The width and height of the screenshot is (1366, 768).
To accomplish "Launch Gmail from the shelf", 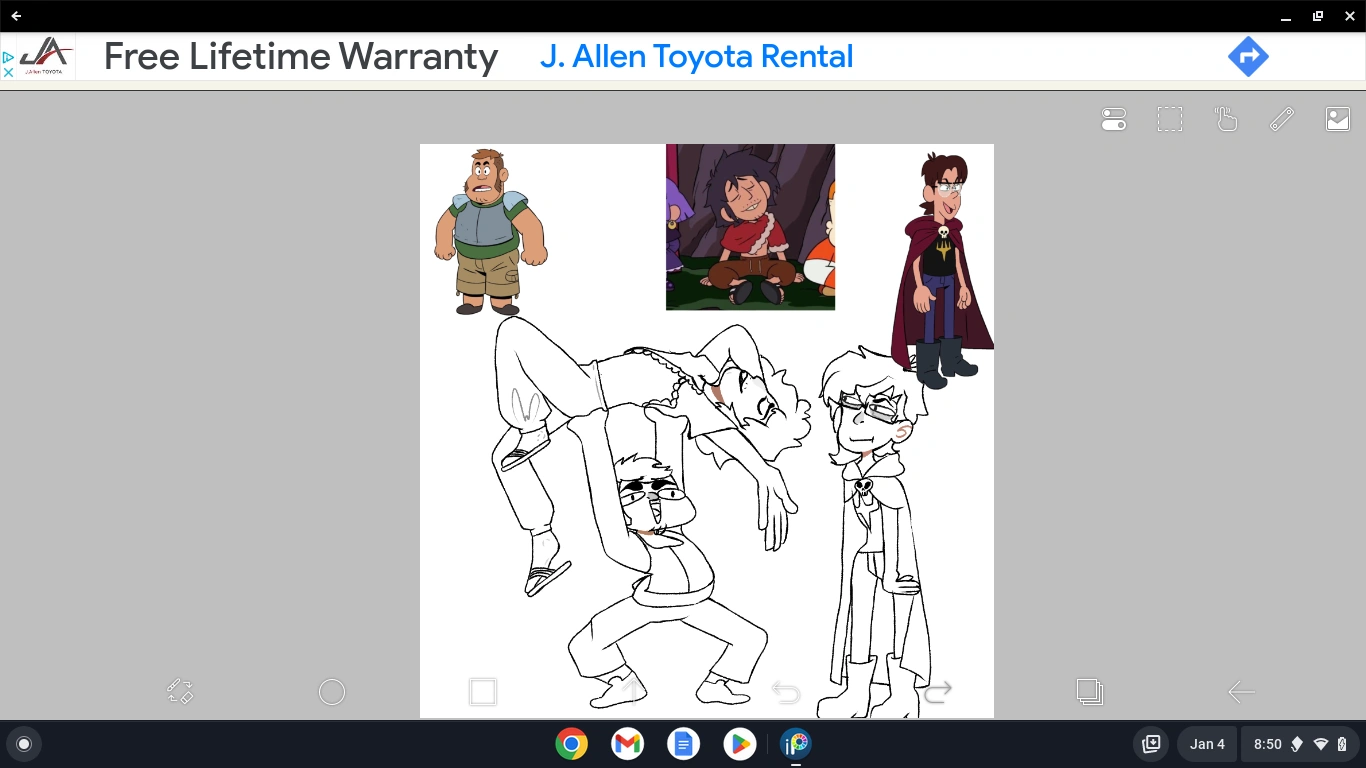I will 626,744.
